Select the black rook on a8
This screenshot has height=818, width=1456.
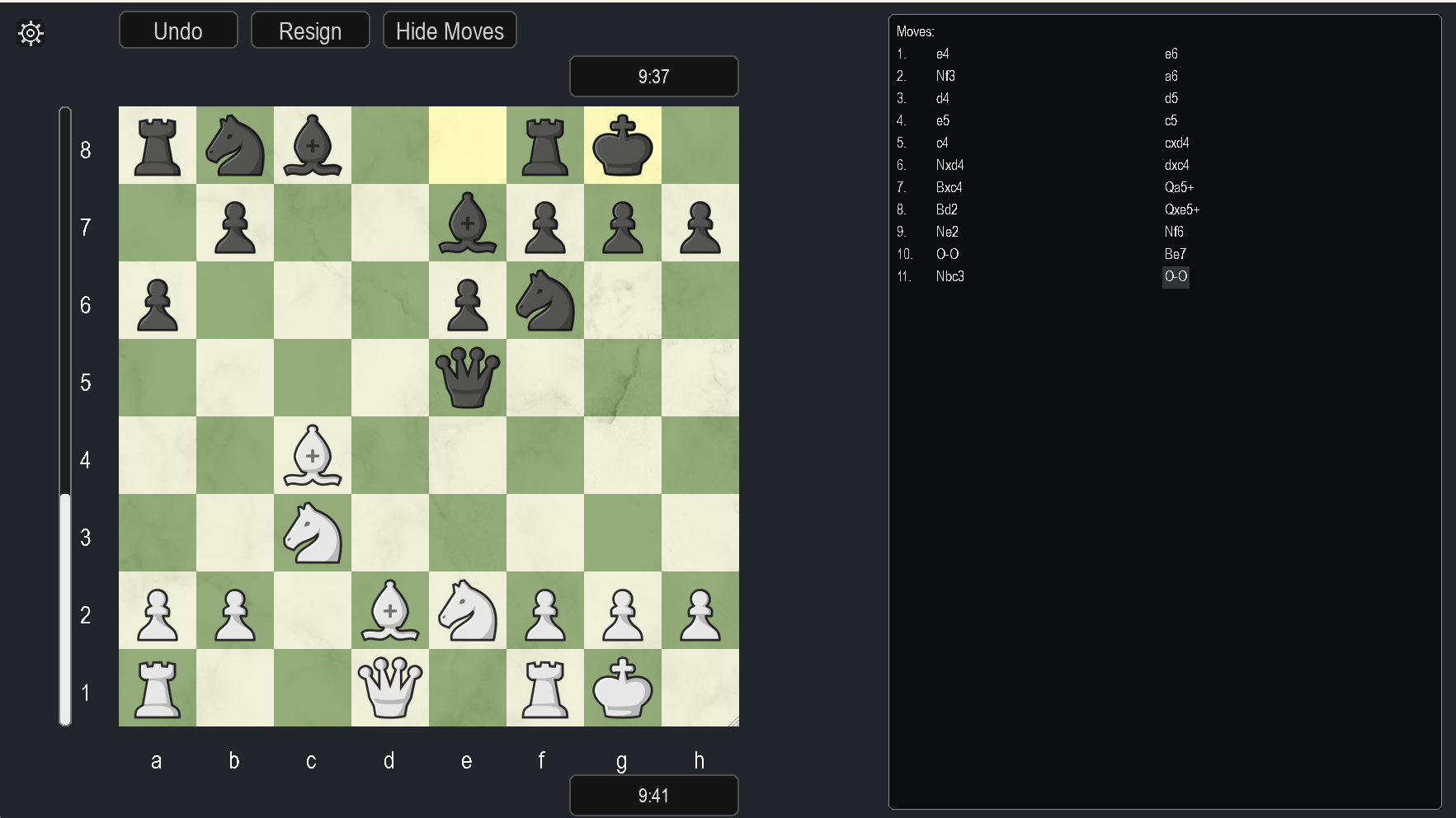click(x=158, y=146)
